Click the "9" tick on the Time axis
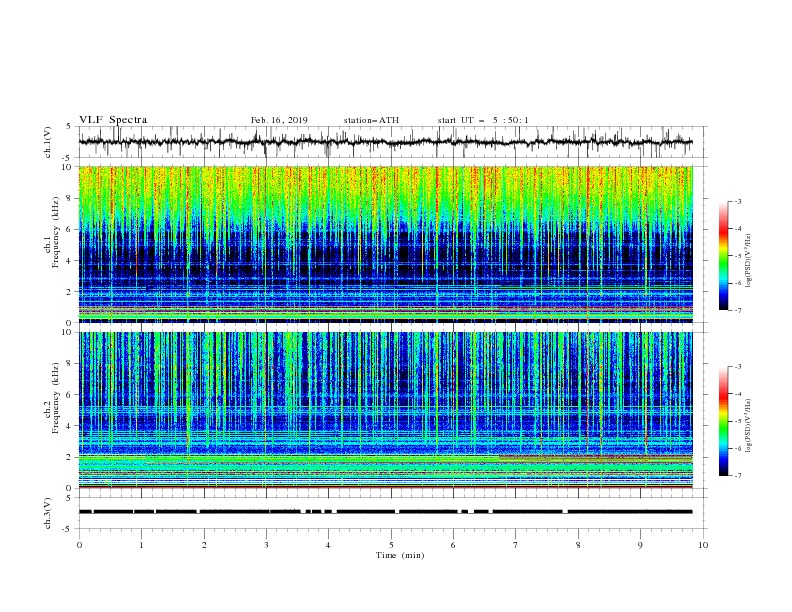792x612 pixels. (x=640, y=545)
